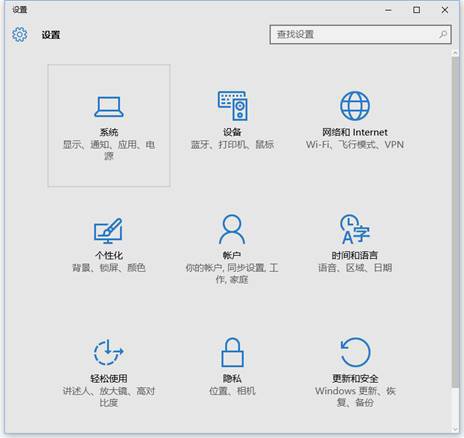Open the 帐户 person icon
464x438 pixels.
tap(232, 229)
